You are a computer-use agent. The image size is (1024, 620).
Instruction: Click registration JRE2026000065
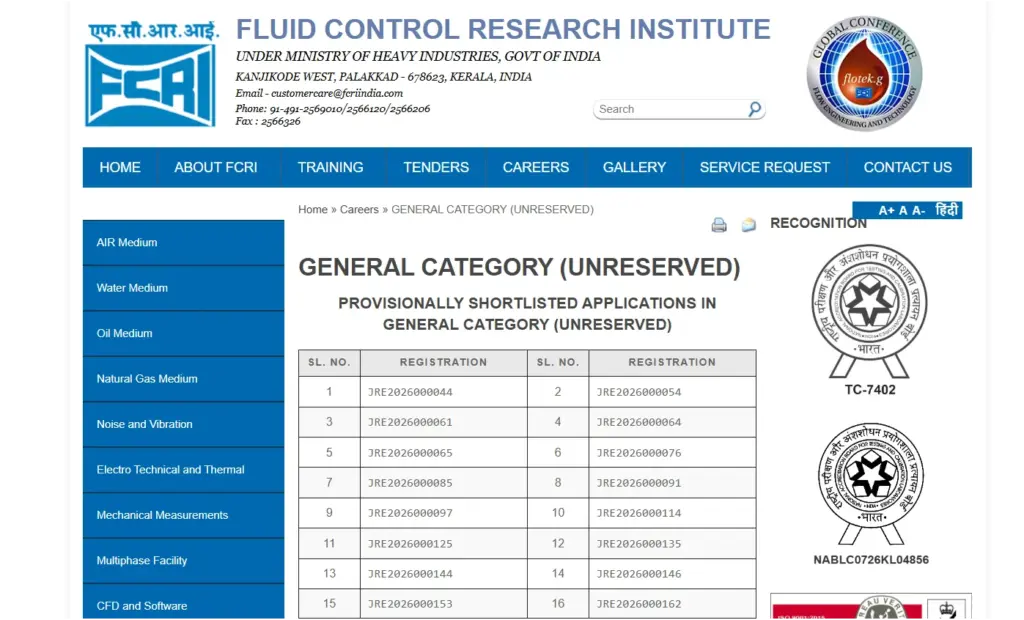pyautogui.click(x=410, y=453)
